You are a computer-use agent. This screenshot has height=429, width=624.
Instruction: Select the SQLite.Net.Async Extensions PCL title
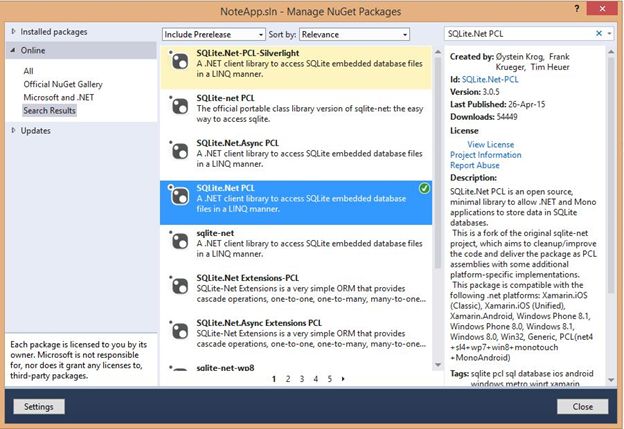coord(259,323)
